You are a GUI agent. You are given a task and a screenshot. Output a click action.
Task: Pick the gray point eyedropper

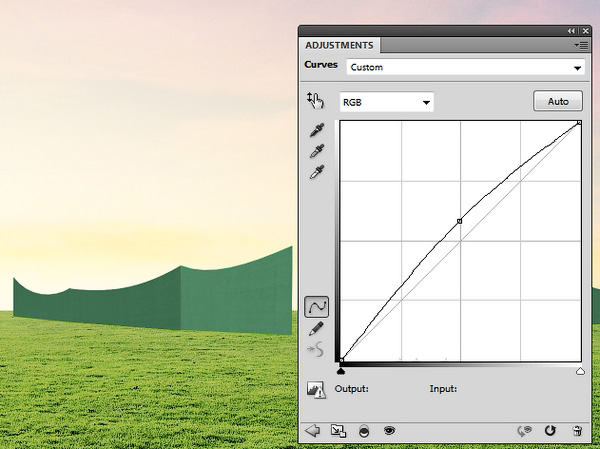click(317, 151)
